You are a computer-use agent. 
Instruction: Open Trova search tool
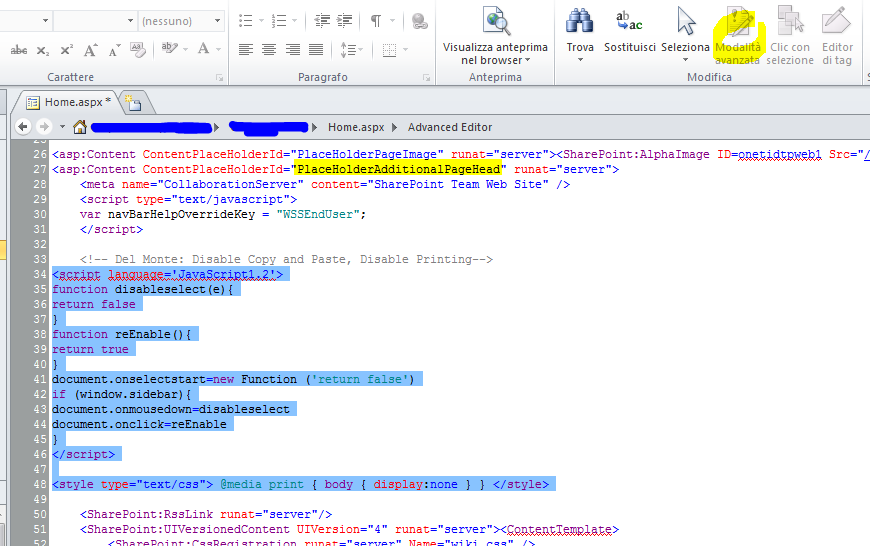click(580, 34)
